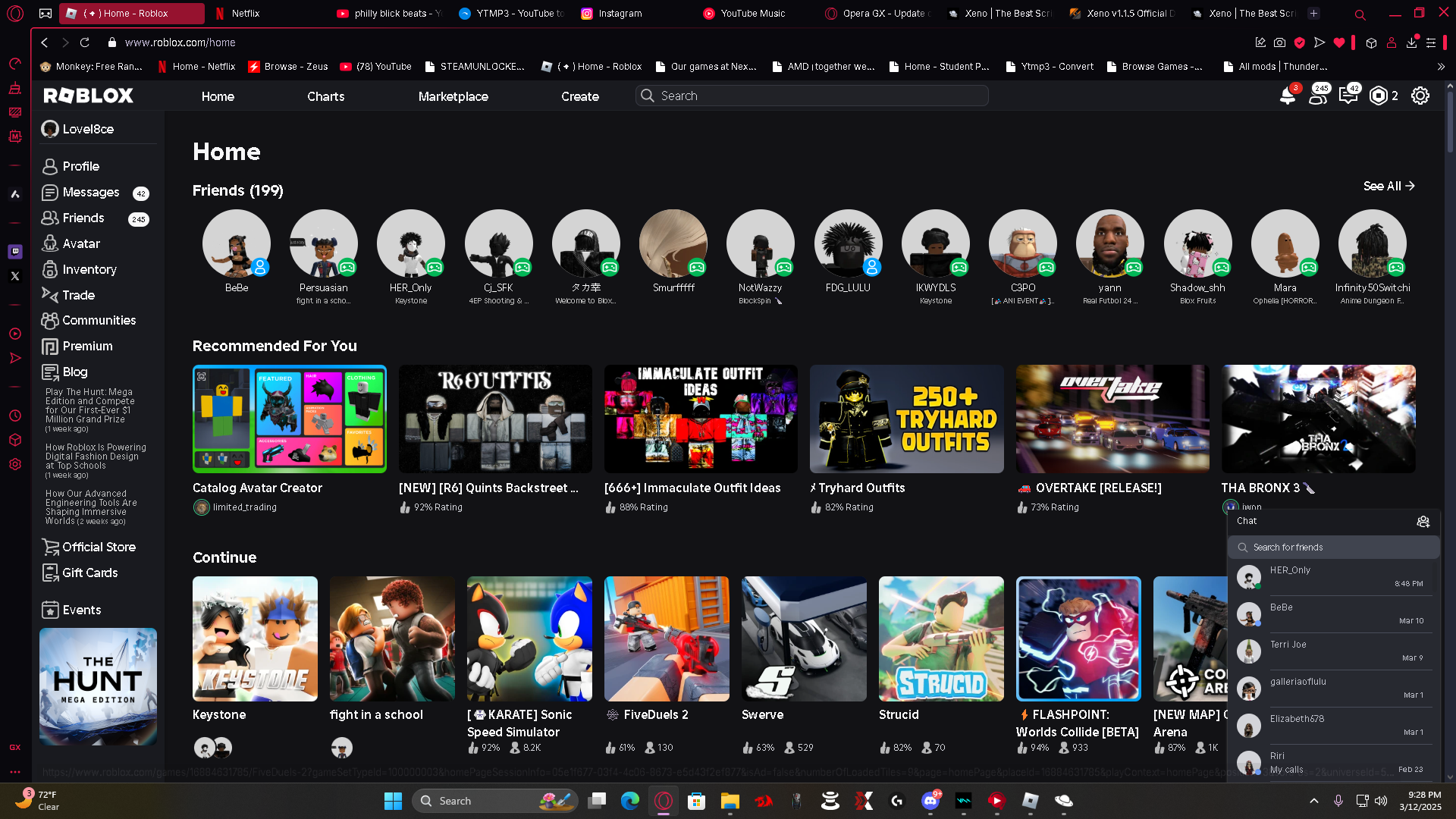The image size is (1456, 819).
Task: Click the new group chat icon
Action: tap(1423, 521)
